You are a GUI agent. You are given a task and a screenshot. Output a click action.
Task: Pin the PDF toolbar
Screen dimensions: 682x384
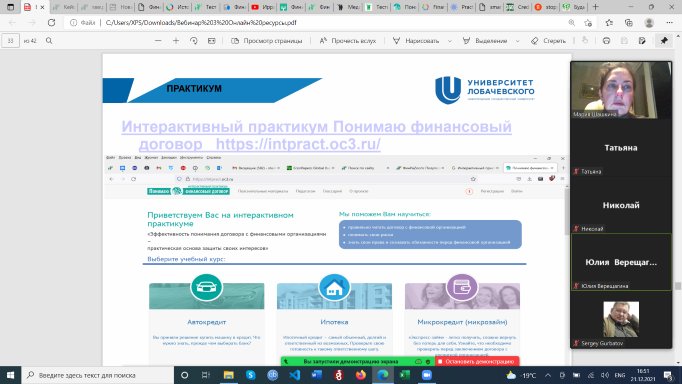click(664, 40)
